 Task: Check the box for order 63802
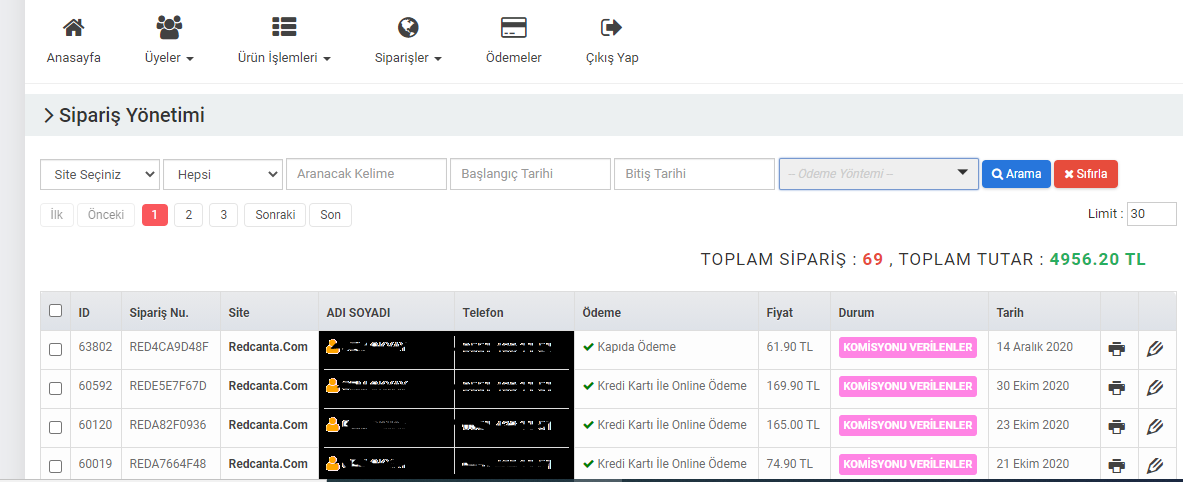point(55,349)
